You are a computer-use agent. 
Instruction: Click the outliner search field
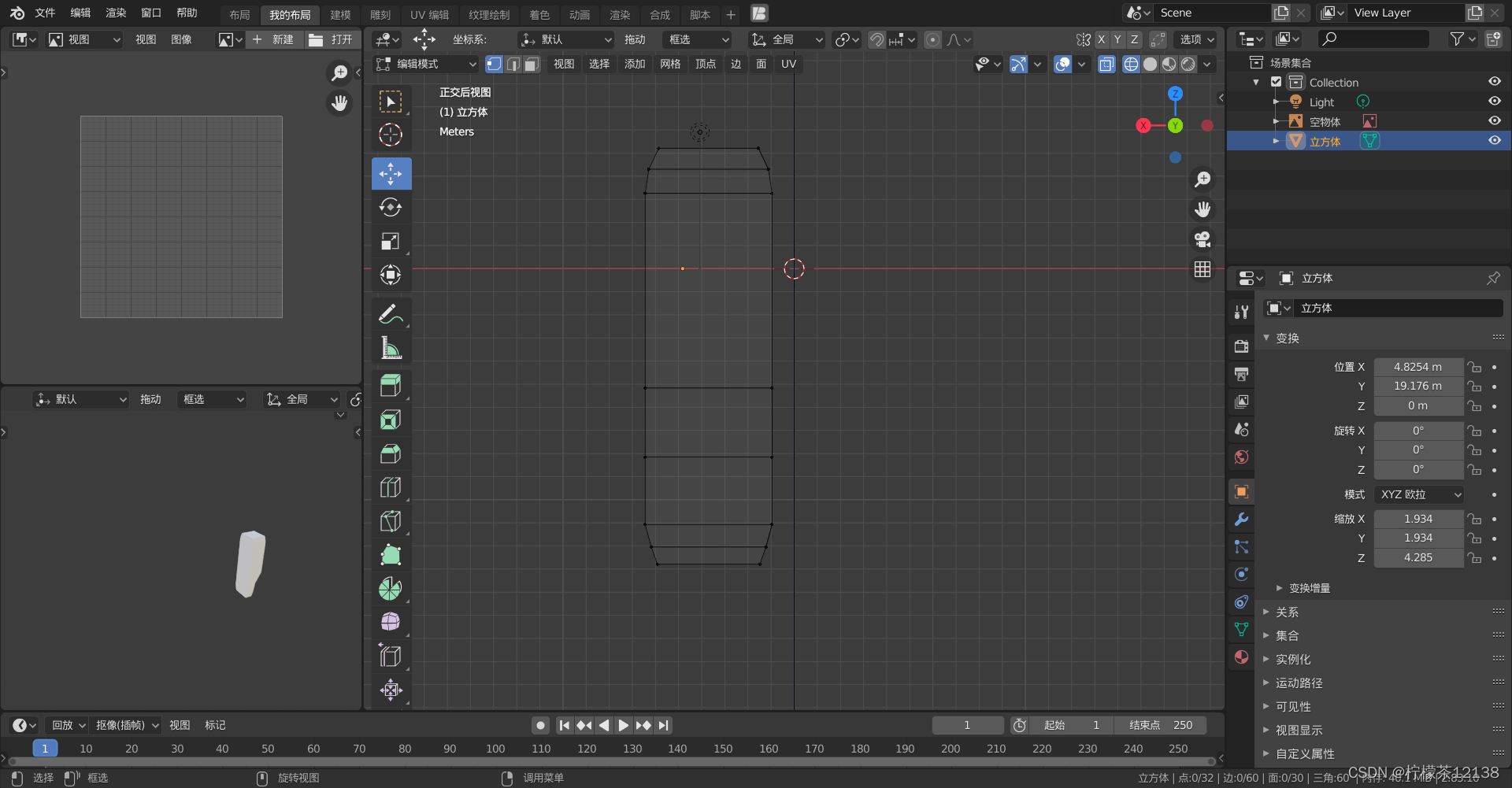1374,39
